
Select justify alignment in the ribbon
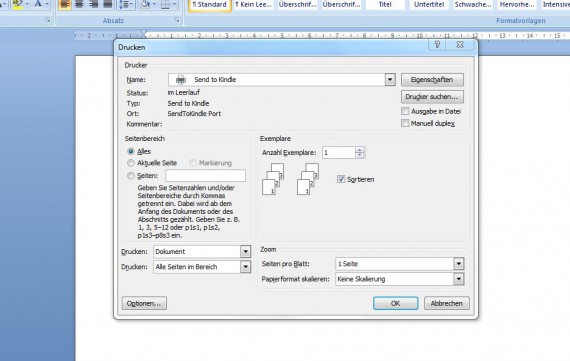(108, 4)
